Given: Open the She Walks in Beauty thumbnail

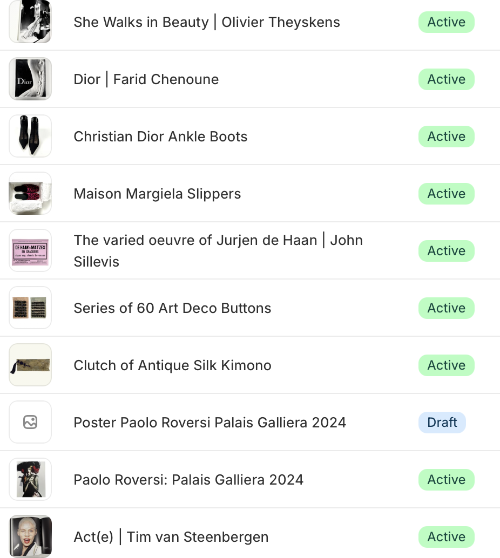Looking at the screenshot, I should [x=30, y=21].
